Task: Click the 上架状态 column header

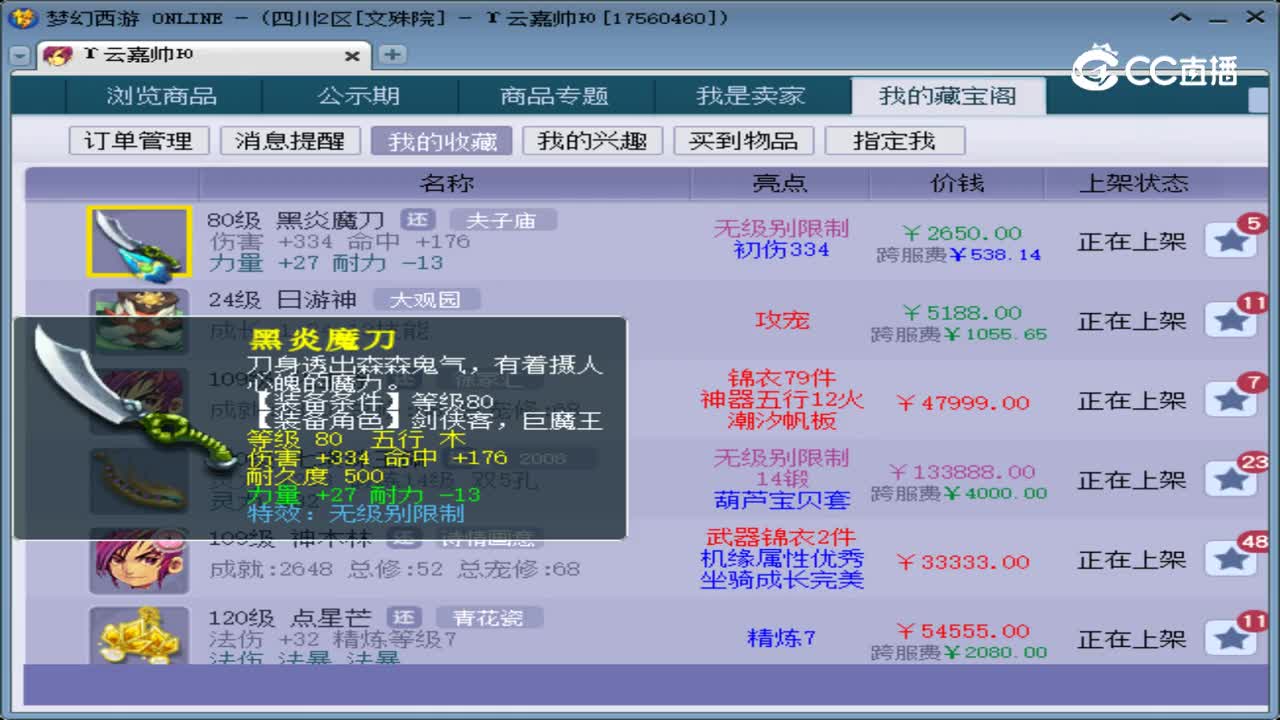Action: (x=1133, y=183)
